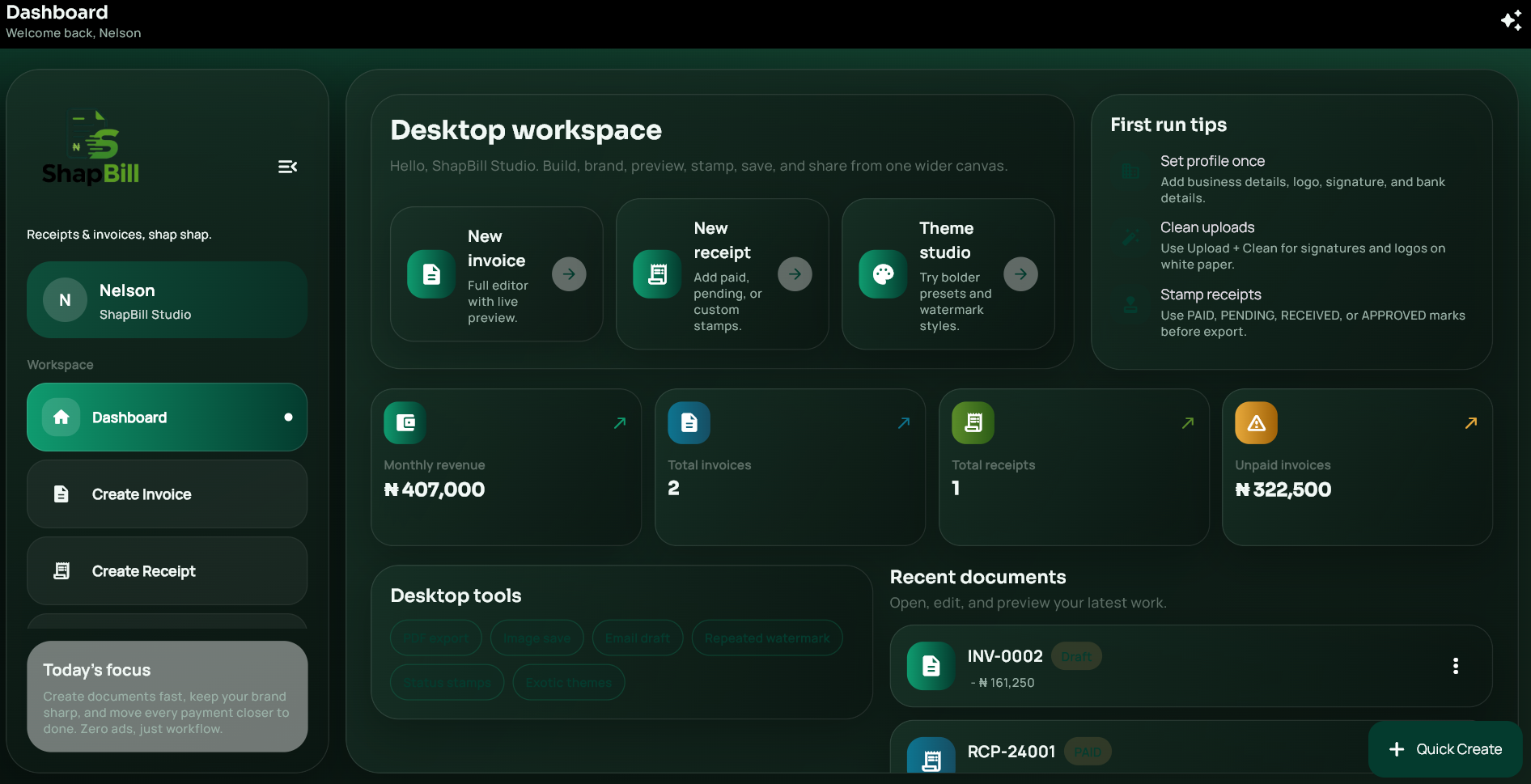Select Repeated watermark tool chip
This screenshot has width=1531, height=784.
pyautogui.click(x=767, y=638)
